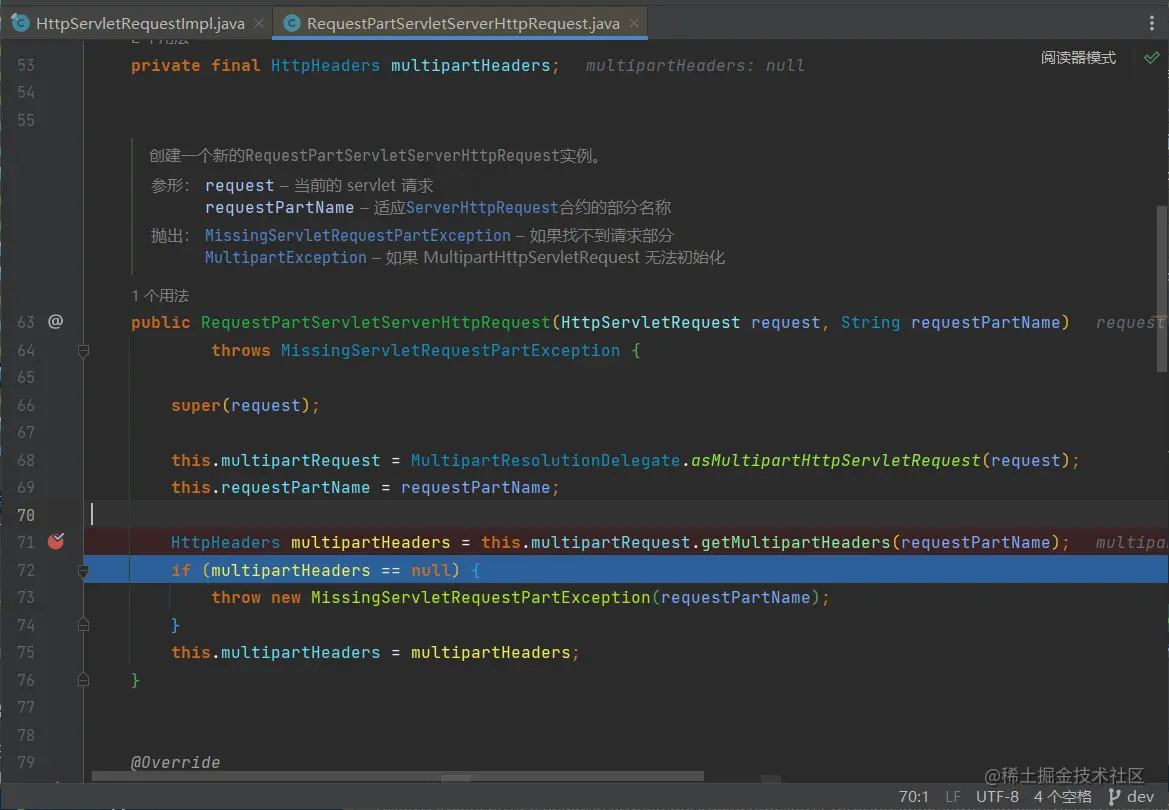Screen dimensions: 1169x810
Task: Click the fold end marker on line 74
Action: 84,625
